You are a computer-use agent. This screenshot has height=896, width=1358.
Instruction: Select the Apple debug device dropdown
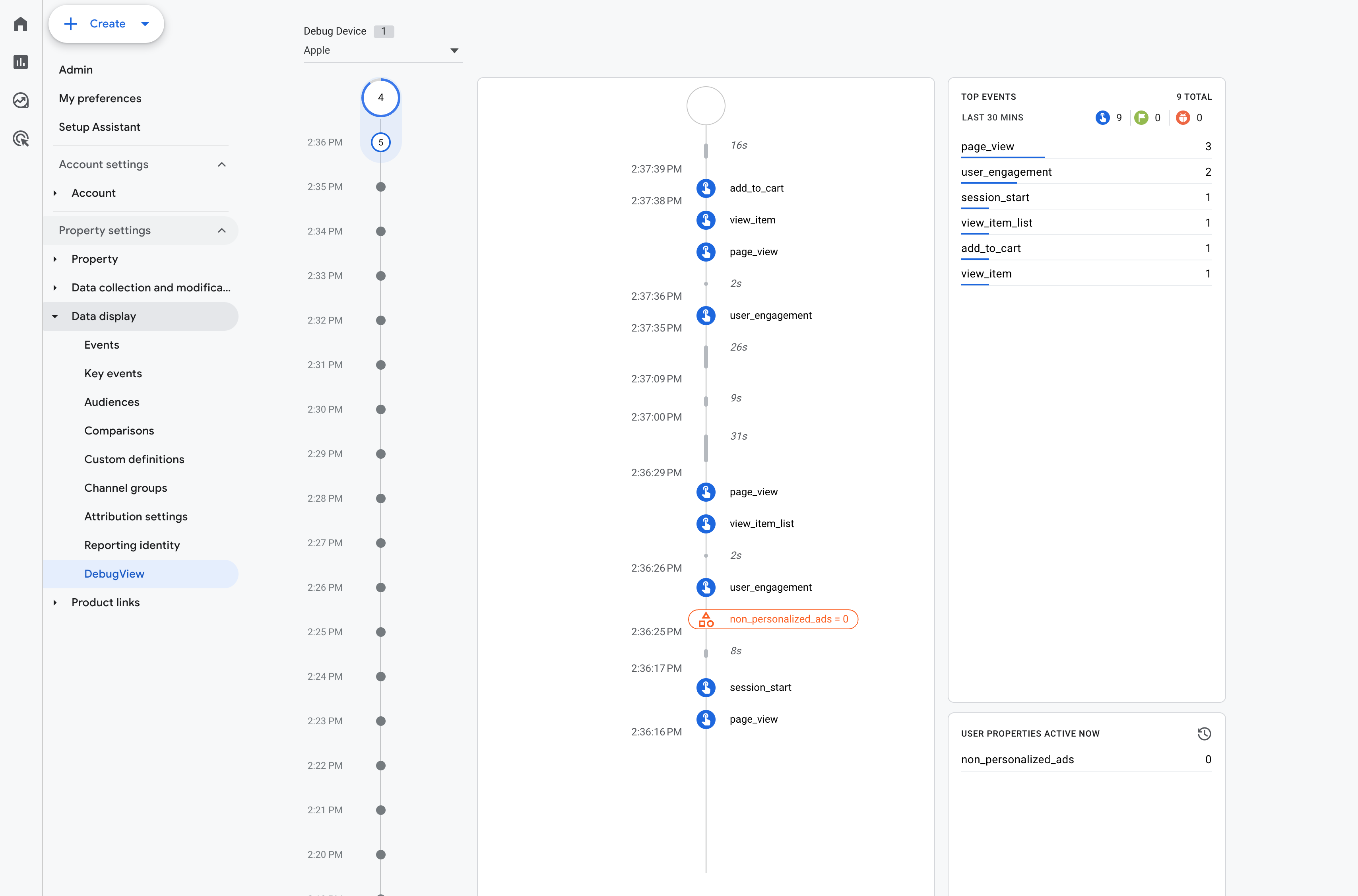[x=381, y=50]
